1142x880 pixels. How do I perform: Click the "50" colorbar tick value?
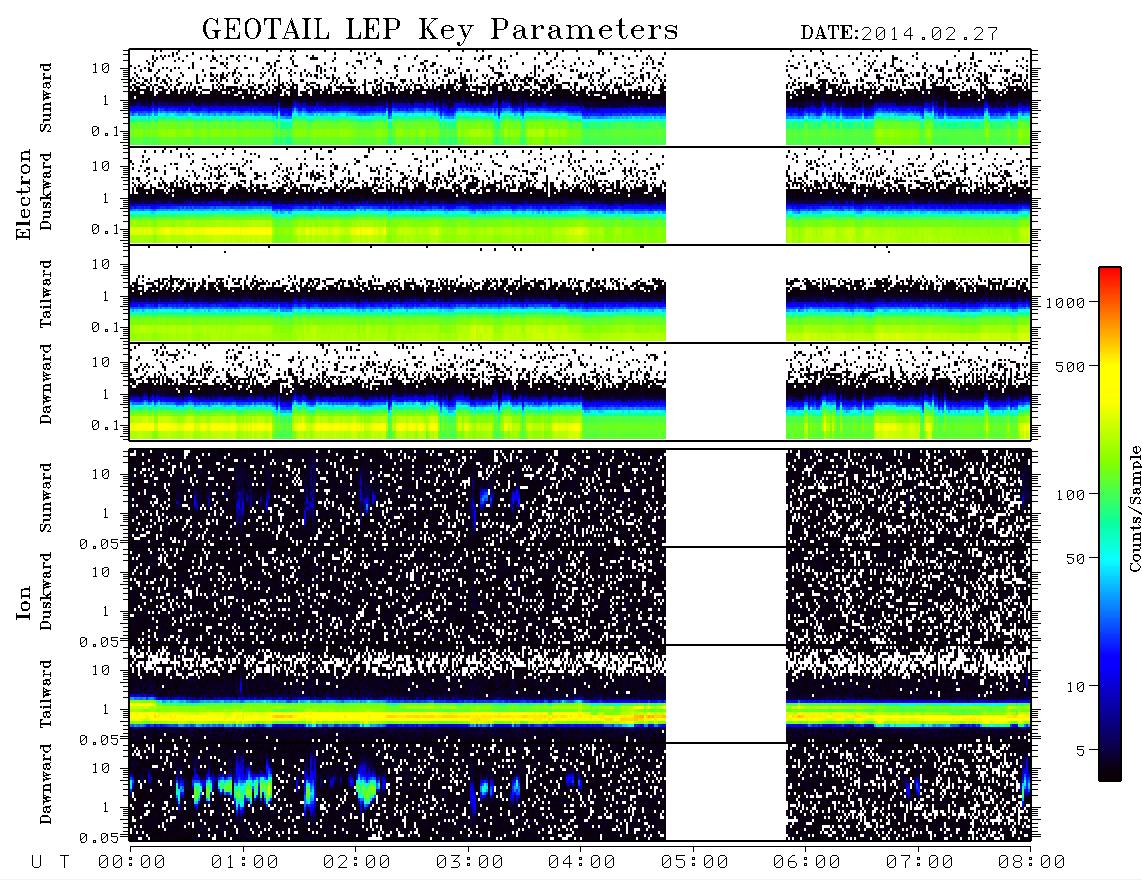point(1076,559)
